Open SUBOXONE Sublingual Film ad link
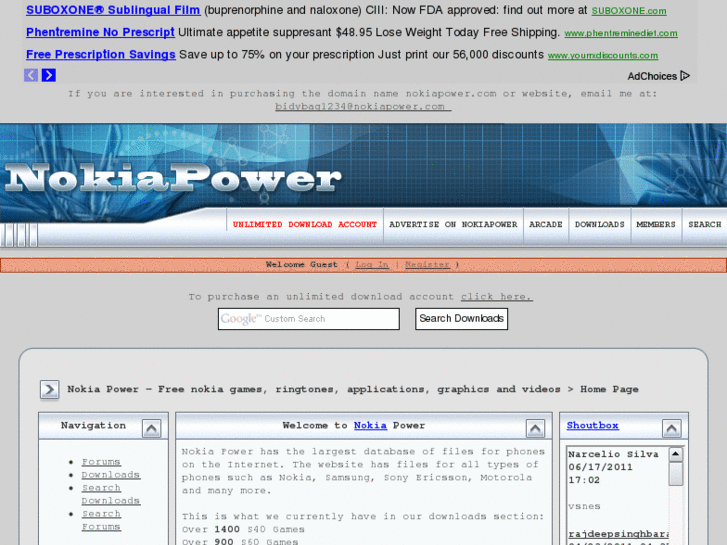Viewport: 727px width, 545px height. point(113,10)
